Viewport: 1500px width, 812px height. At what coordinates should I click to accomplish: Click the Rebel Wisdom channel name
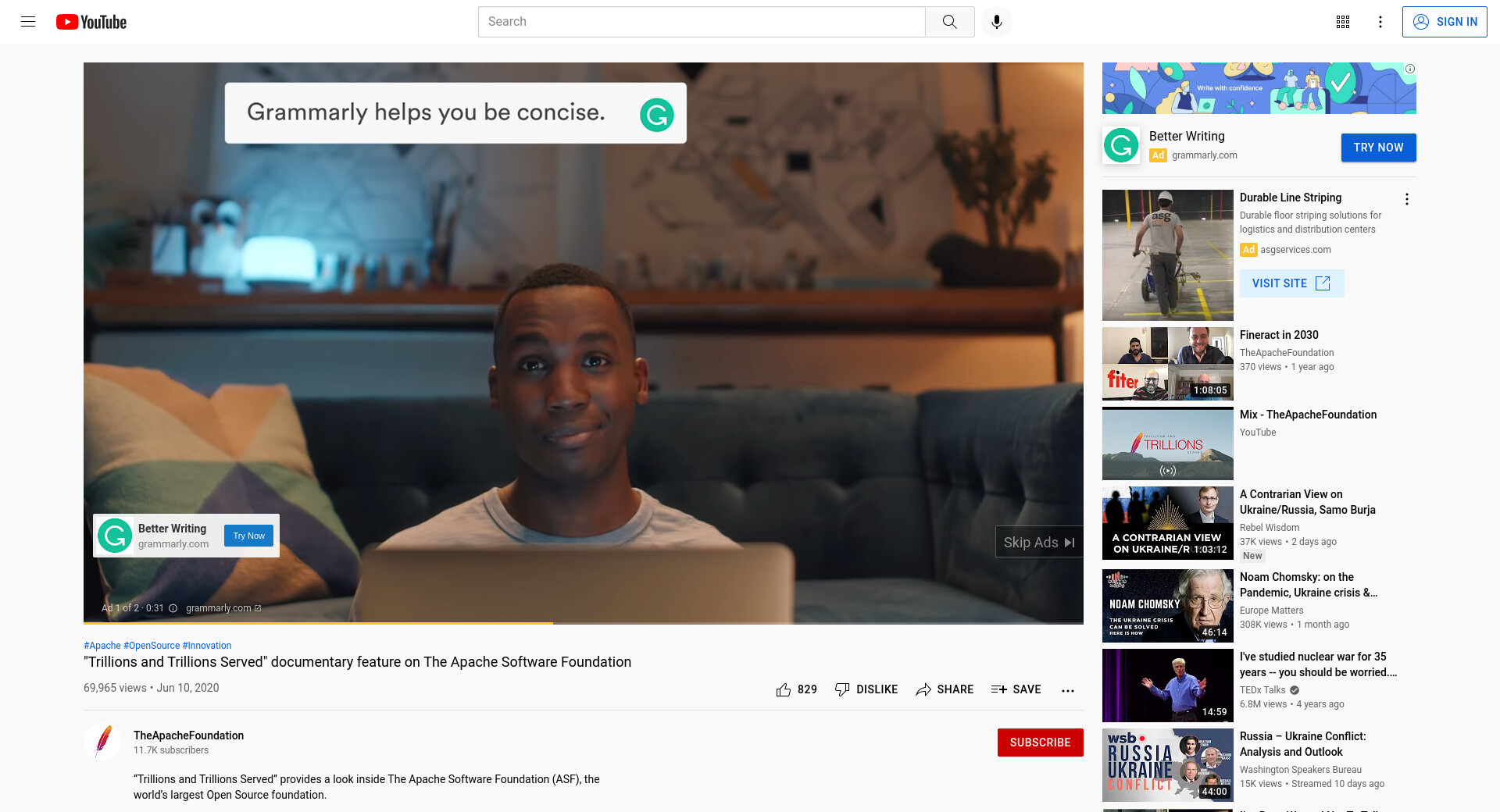pyautogui.click(x=1270, y=528)
